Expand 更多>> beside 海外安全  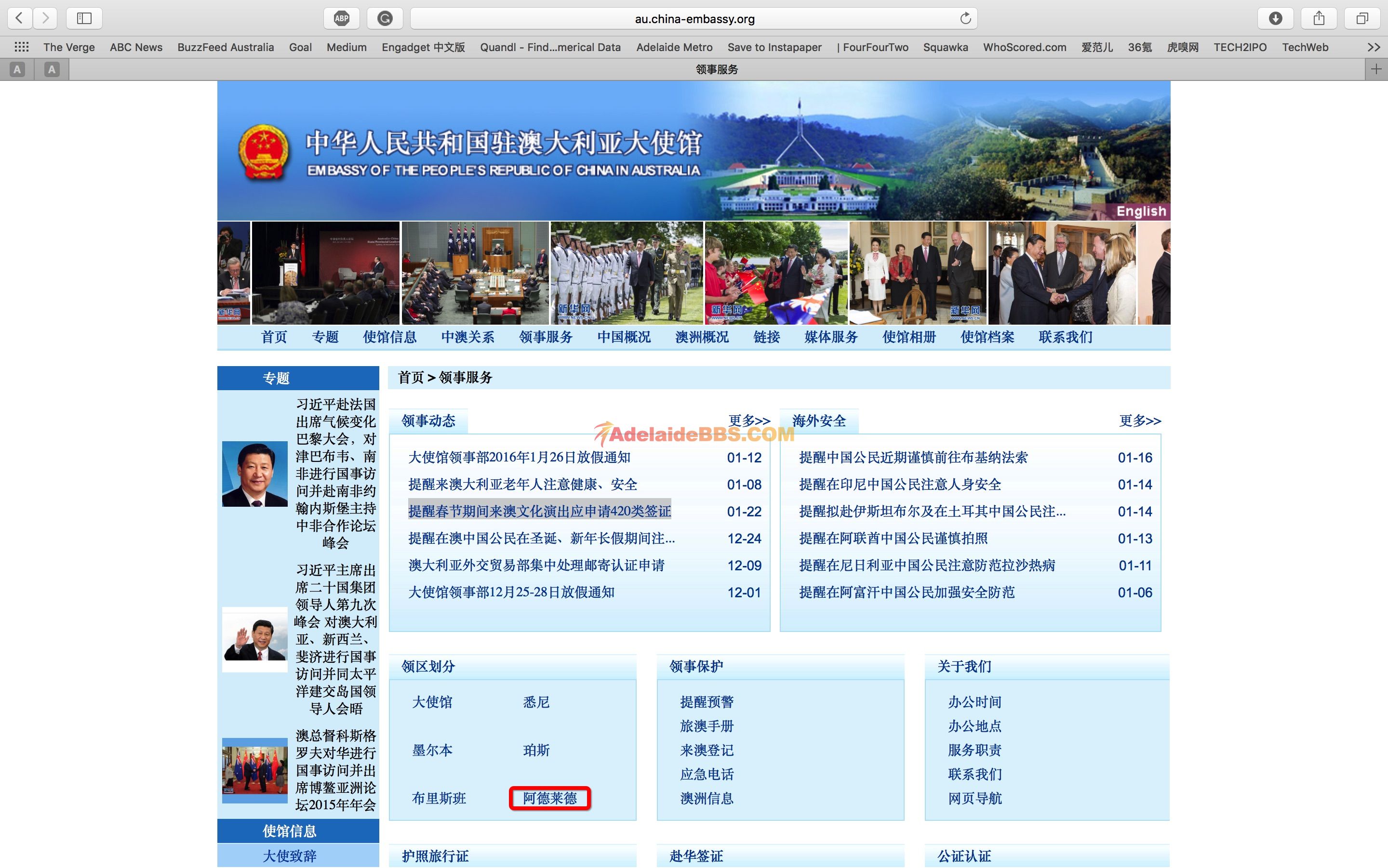tap(1139, 421)
